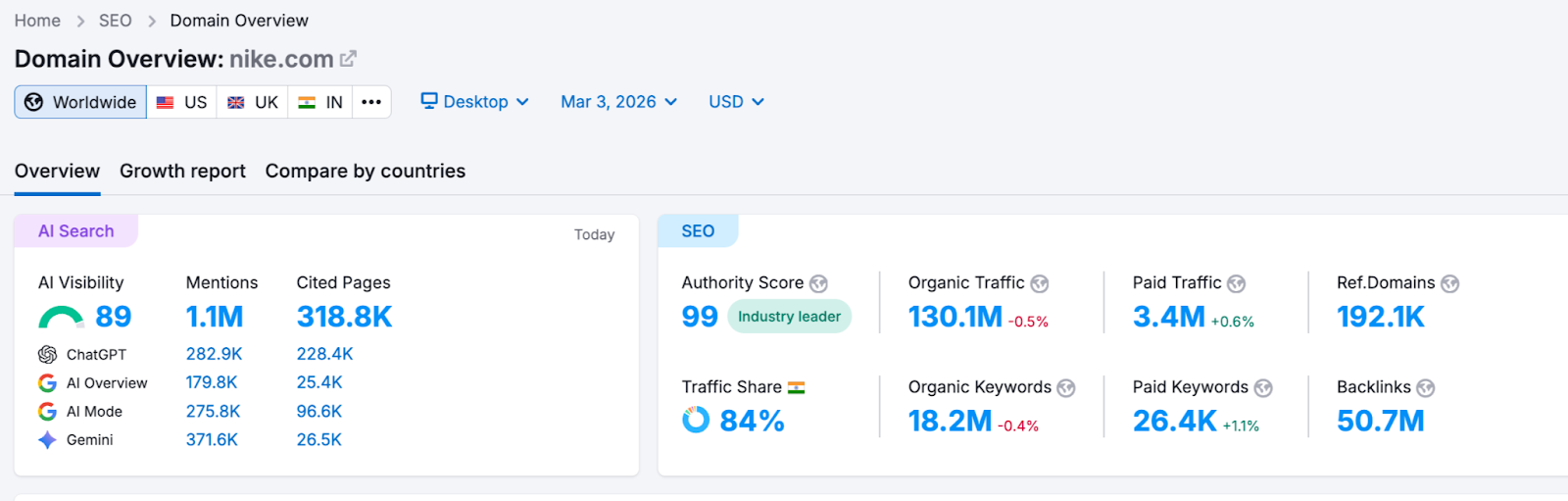Go to SEO in breadcrumb
This screenshot has height=501, width=1568.
pyautogui.click(x=115, y=21)
